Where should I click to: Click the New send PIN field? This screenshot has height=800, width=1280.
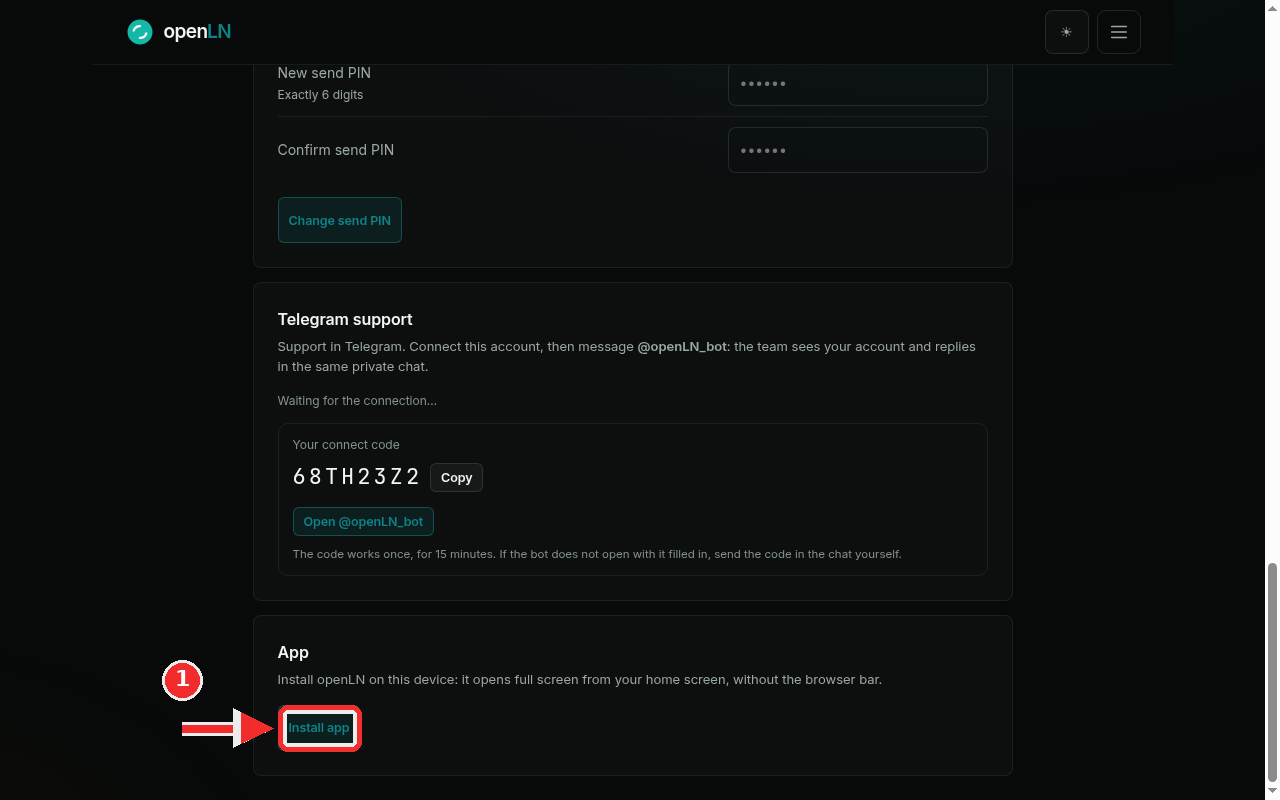click(x=858, y=84)
